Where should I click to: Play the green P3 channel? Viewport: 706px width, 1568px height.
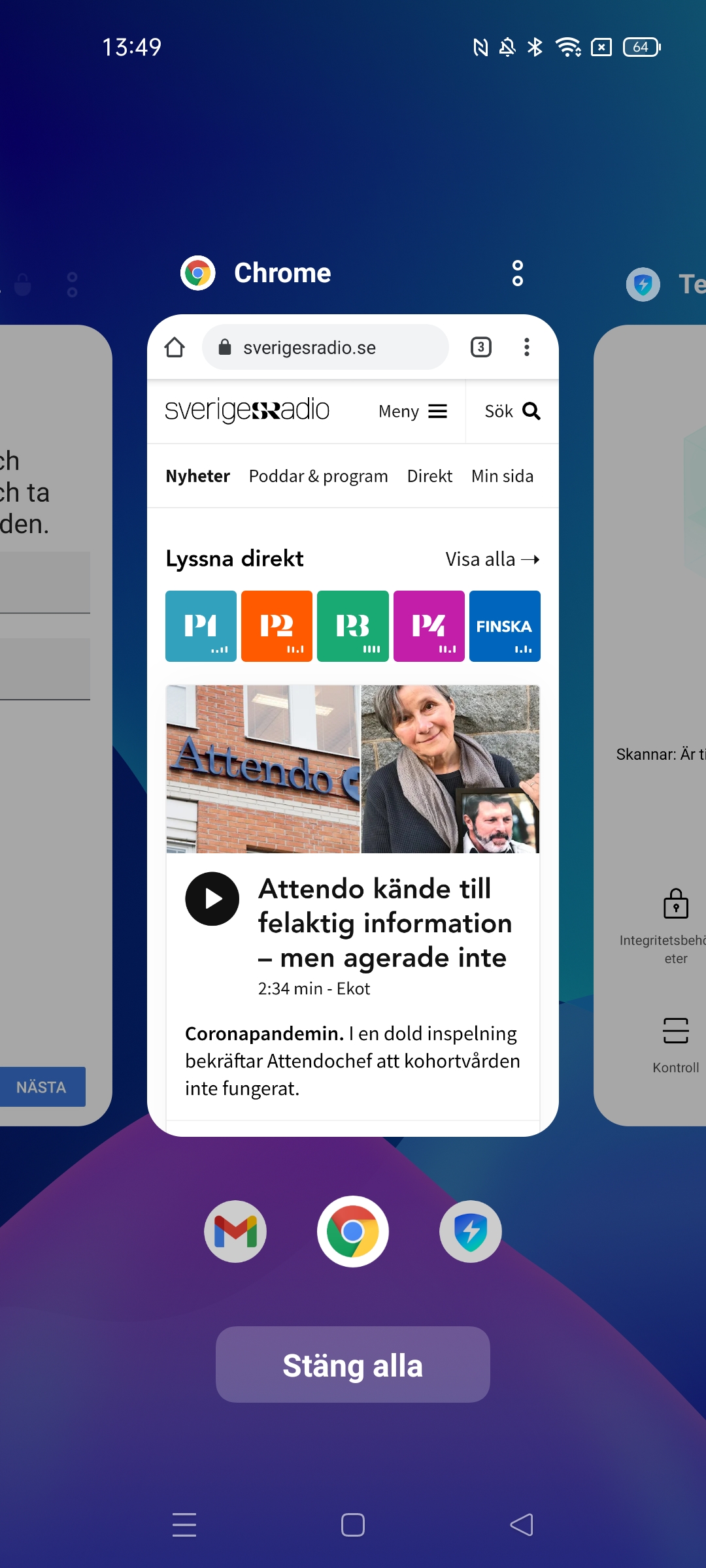pos(353,626)
